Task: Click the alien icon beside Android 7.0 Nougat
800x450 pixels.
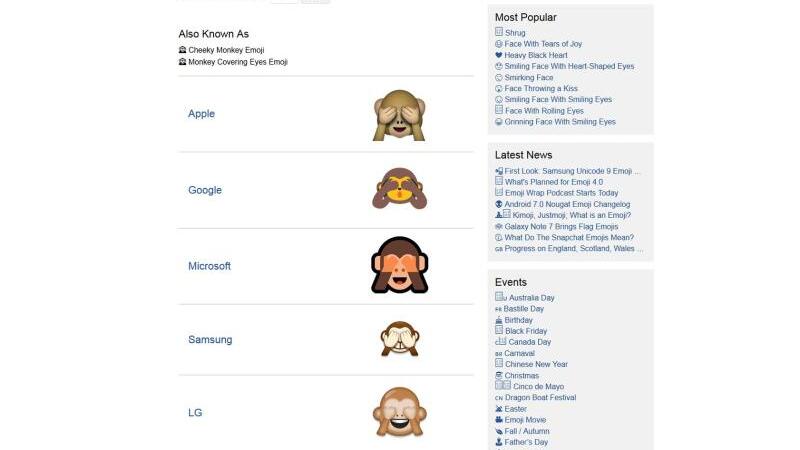Action: (498, 204)
